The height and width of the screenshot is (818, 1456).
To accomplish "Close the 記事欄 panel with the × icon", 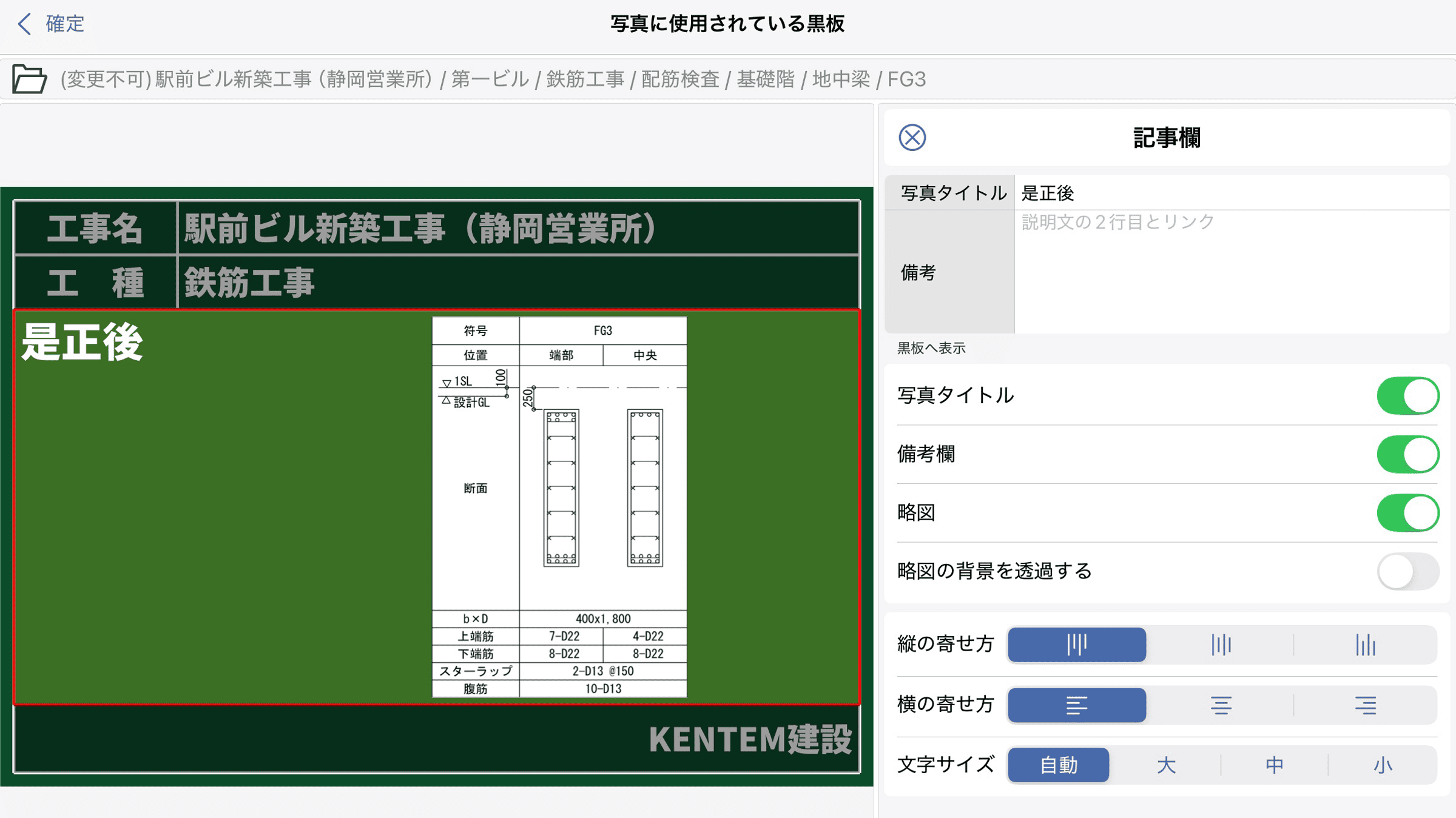I will (x=912, y=137).
